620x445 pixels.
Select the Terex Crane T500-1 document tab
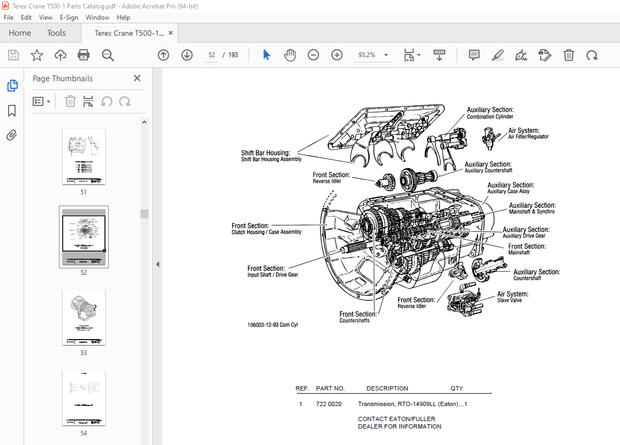[129, 33]
